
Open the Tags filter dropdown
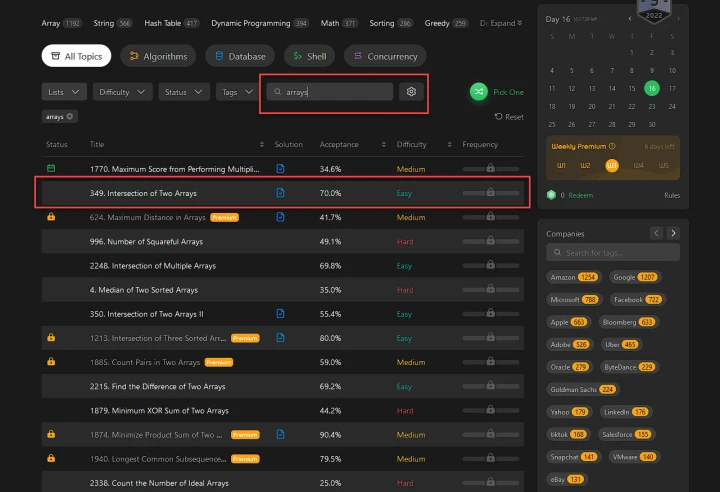(237, 92)
